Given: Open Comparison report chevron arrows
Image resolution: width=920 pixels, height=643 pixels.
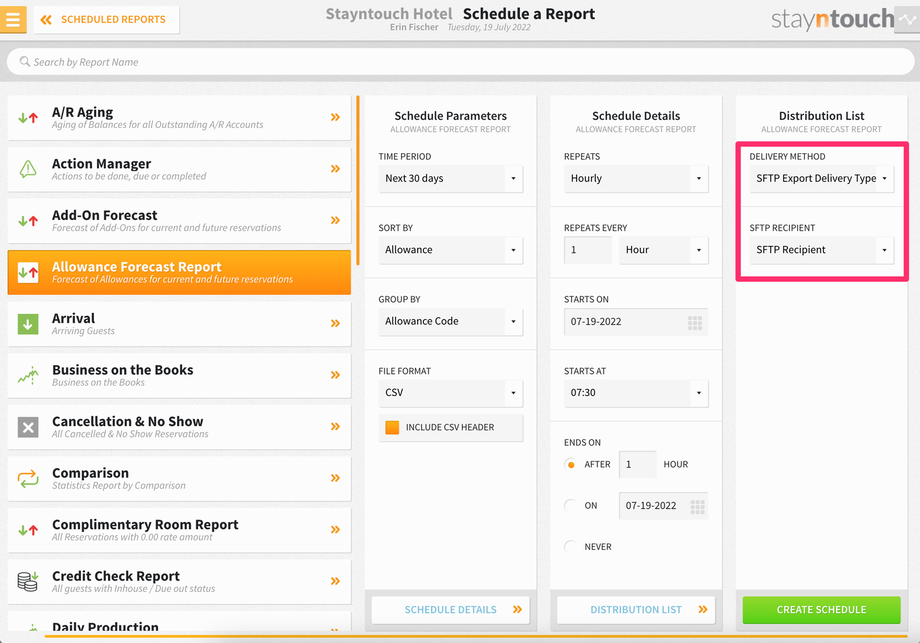Looking at the screenshot, I should click(x=335, y=478).
